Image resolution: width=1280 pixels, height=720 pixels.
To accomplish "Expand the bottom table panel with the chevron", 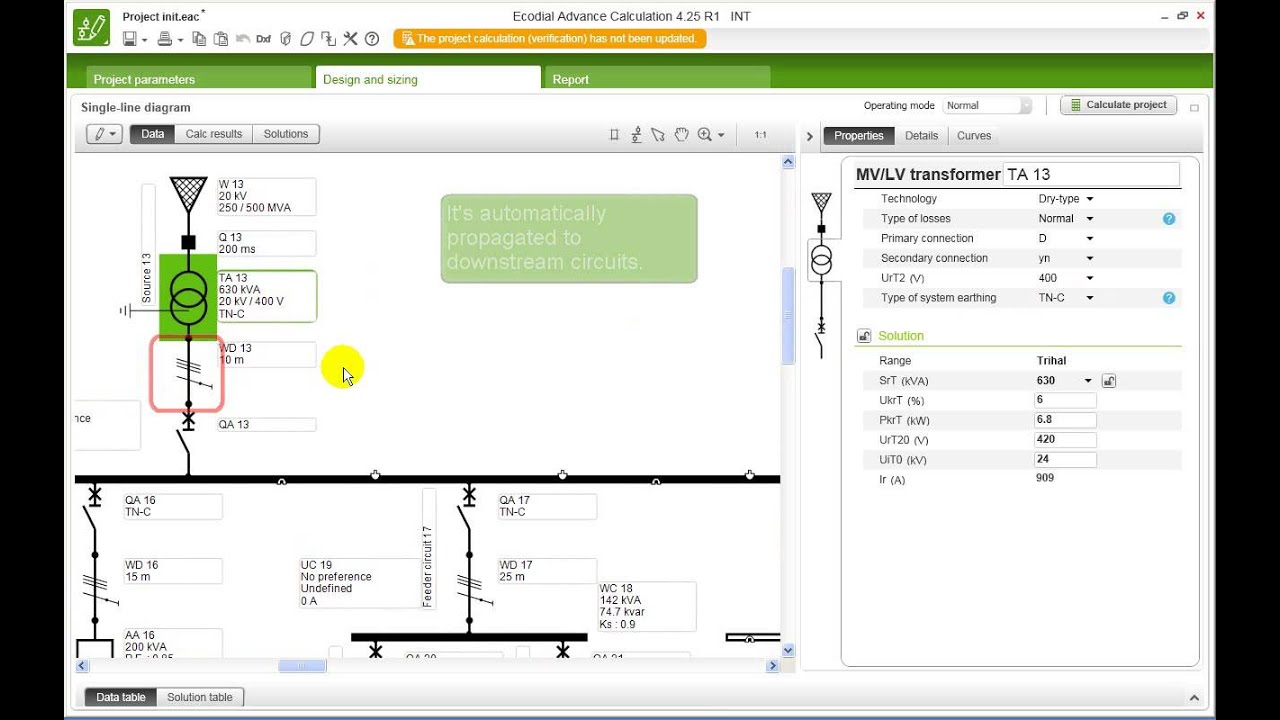I will point(1194,698).
